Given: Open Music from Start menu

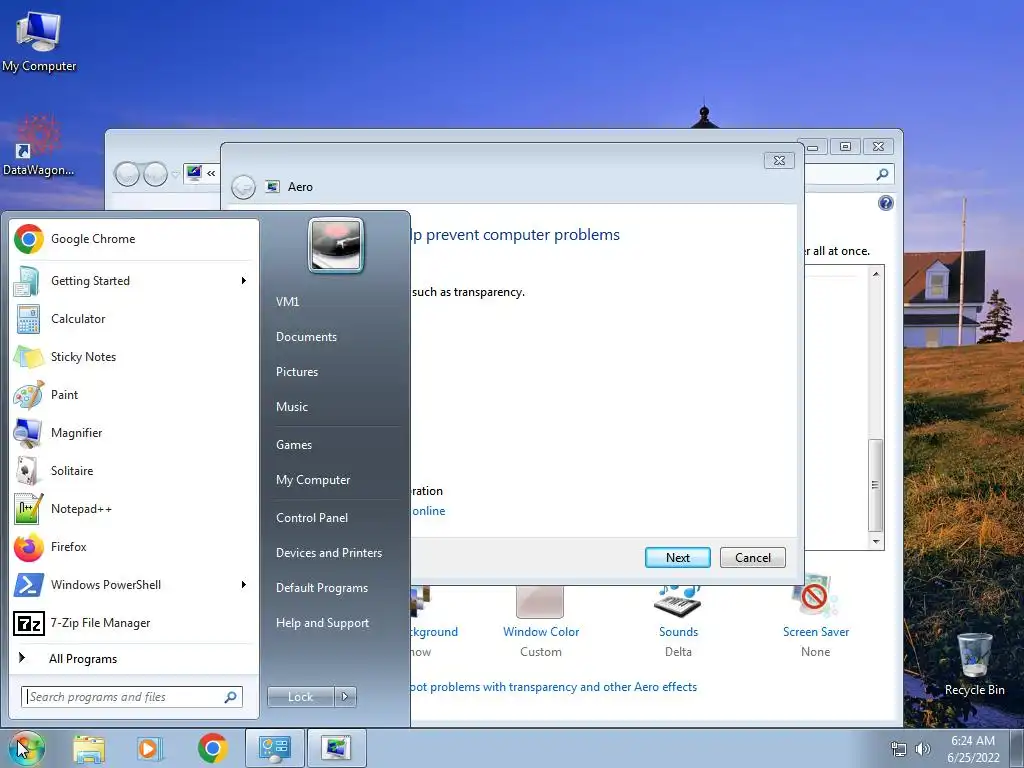Looking at the screenshot, I should click(291, 407).
